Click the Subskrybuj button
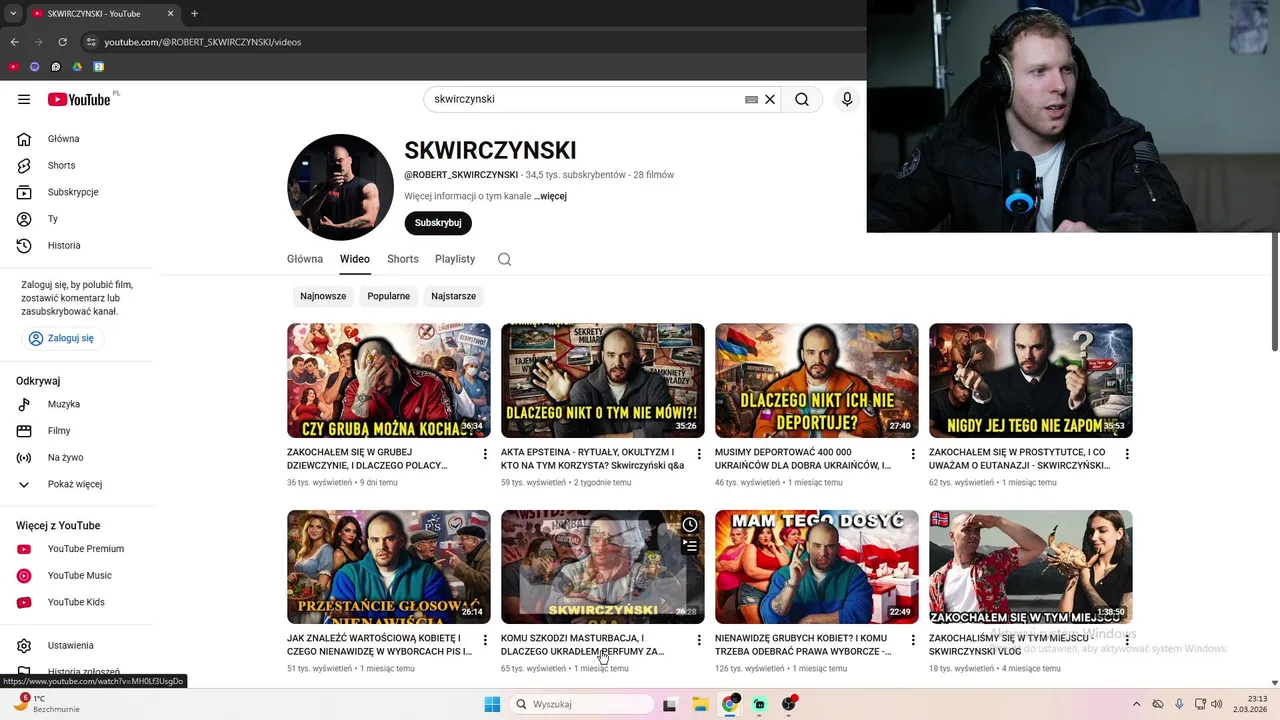This screenshot has width=1280, height=720. pos(438,223)
